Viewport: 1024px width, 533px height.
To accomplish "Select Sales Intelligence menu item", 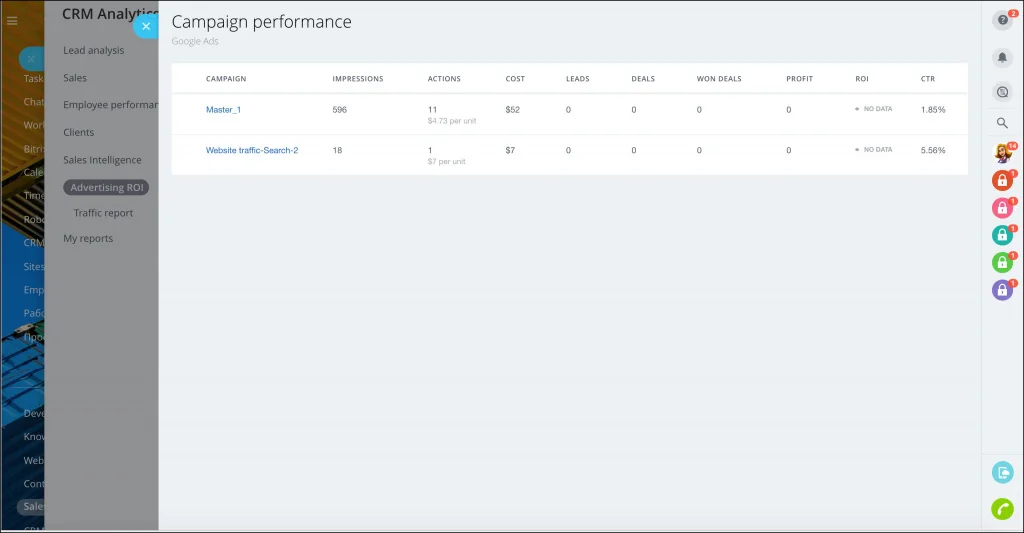I will (102, 160).
